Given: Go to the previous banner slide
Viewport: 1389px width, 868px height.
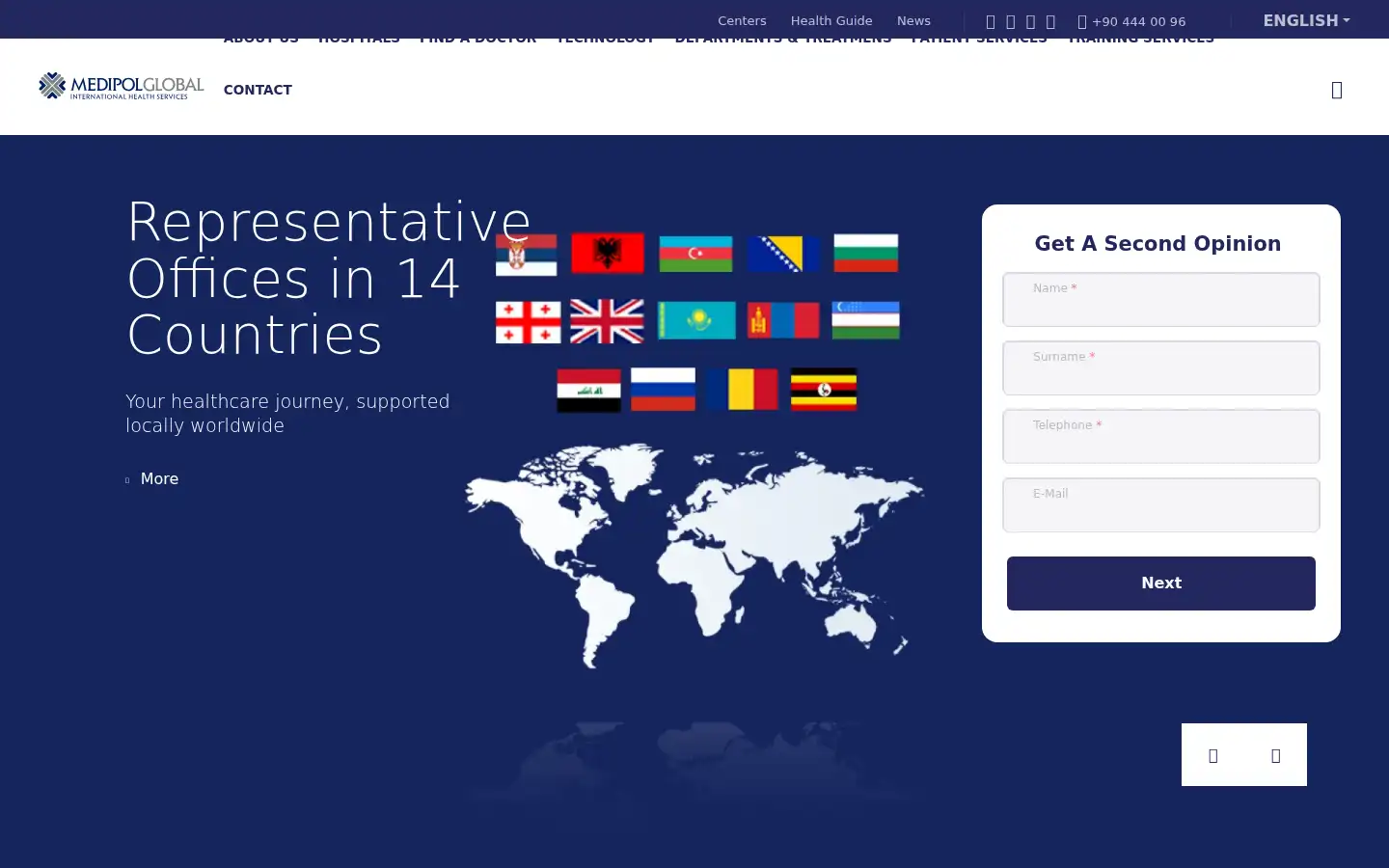Looking at the screenshot, I should (1213, 755).
